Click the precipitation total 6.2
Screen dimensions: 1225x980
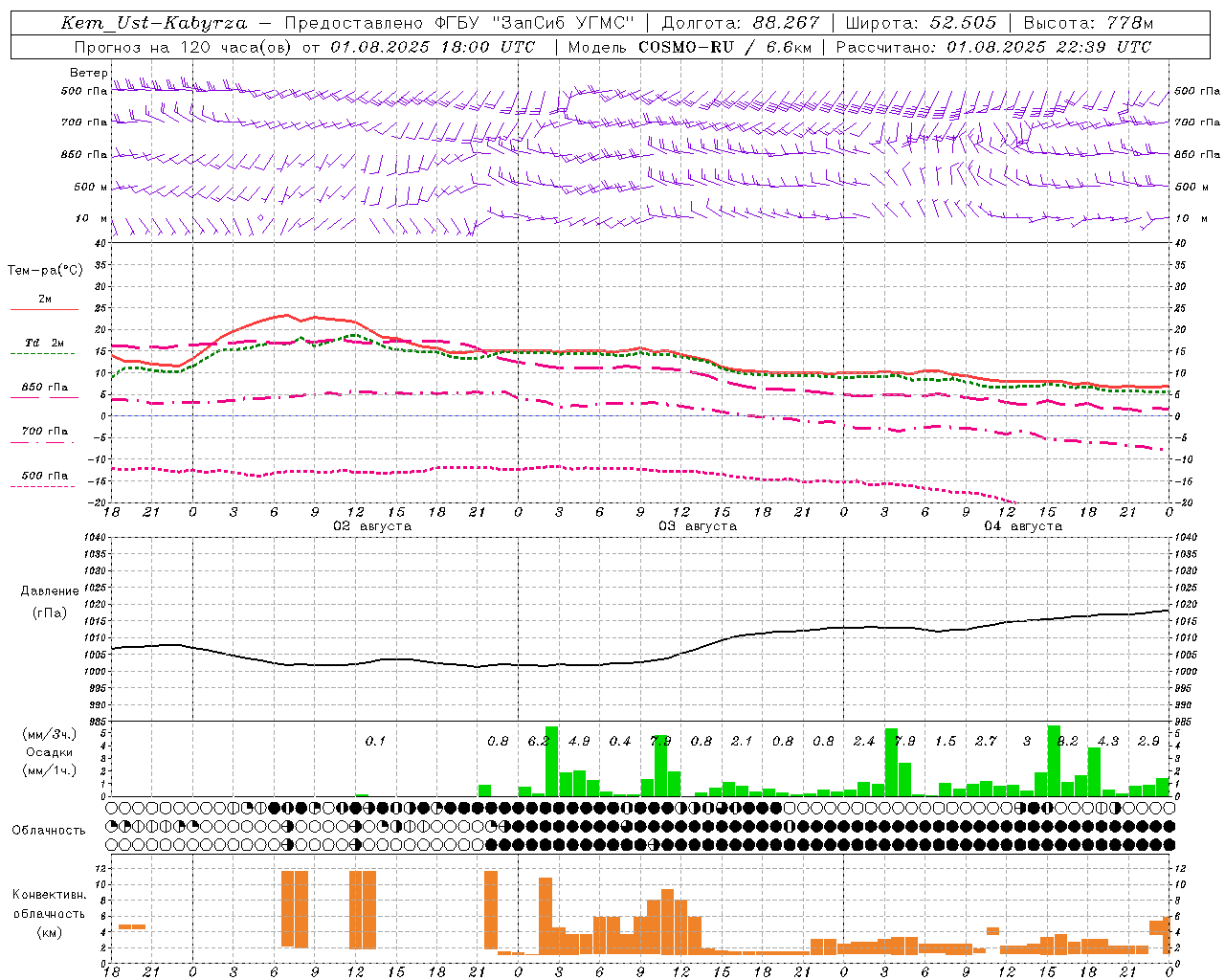[538, 741]
